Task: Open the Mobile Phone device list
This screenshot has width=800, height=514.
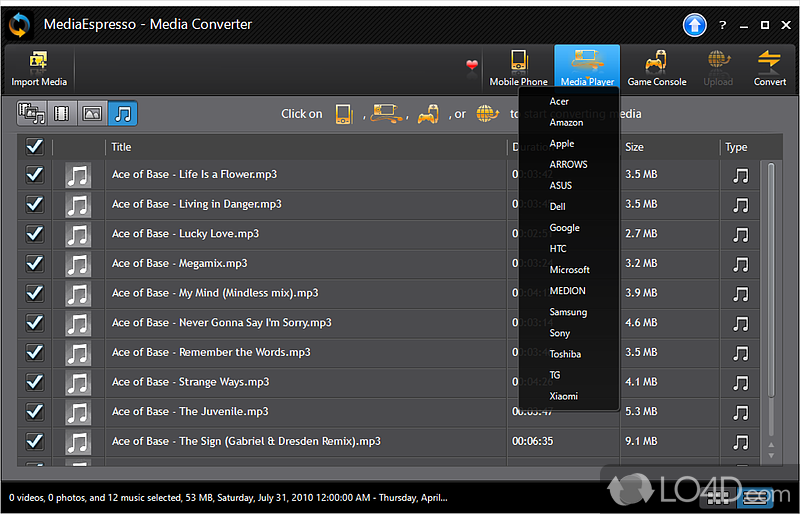Action: [x=518, y=69]
